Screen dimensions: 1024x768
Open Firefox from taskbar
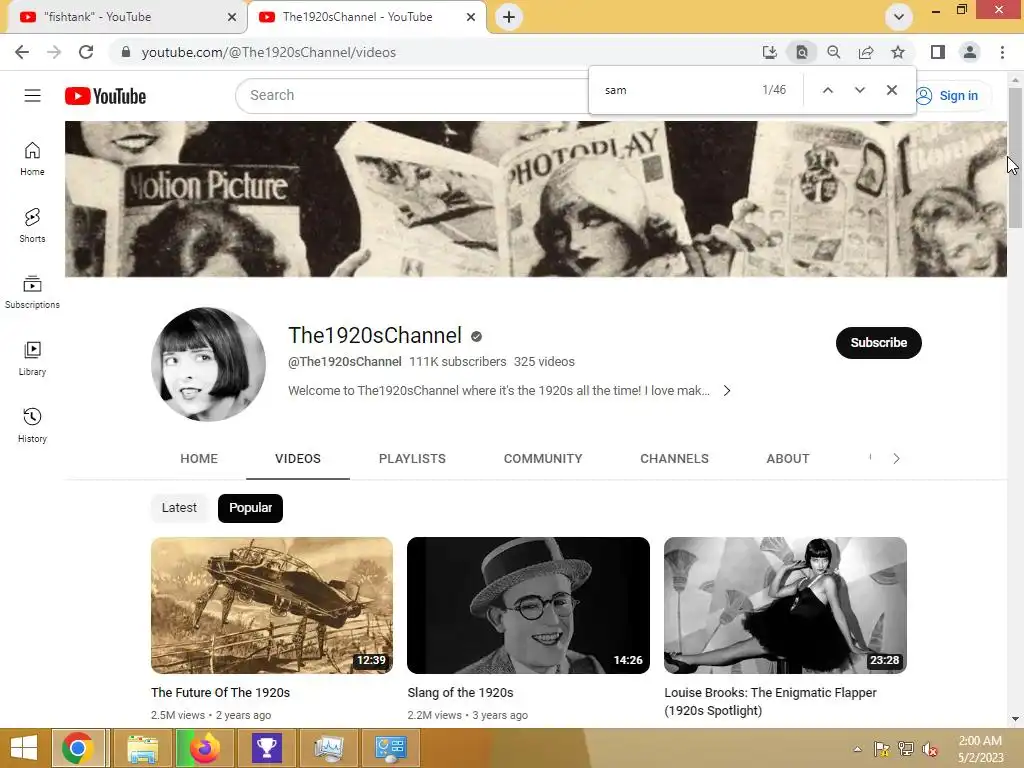[x=204, y=748]
